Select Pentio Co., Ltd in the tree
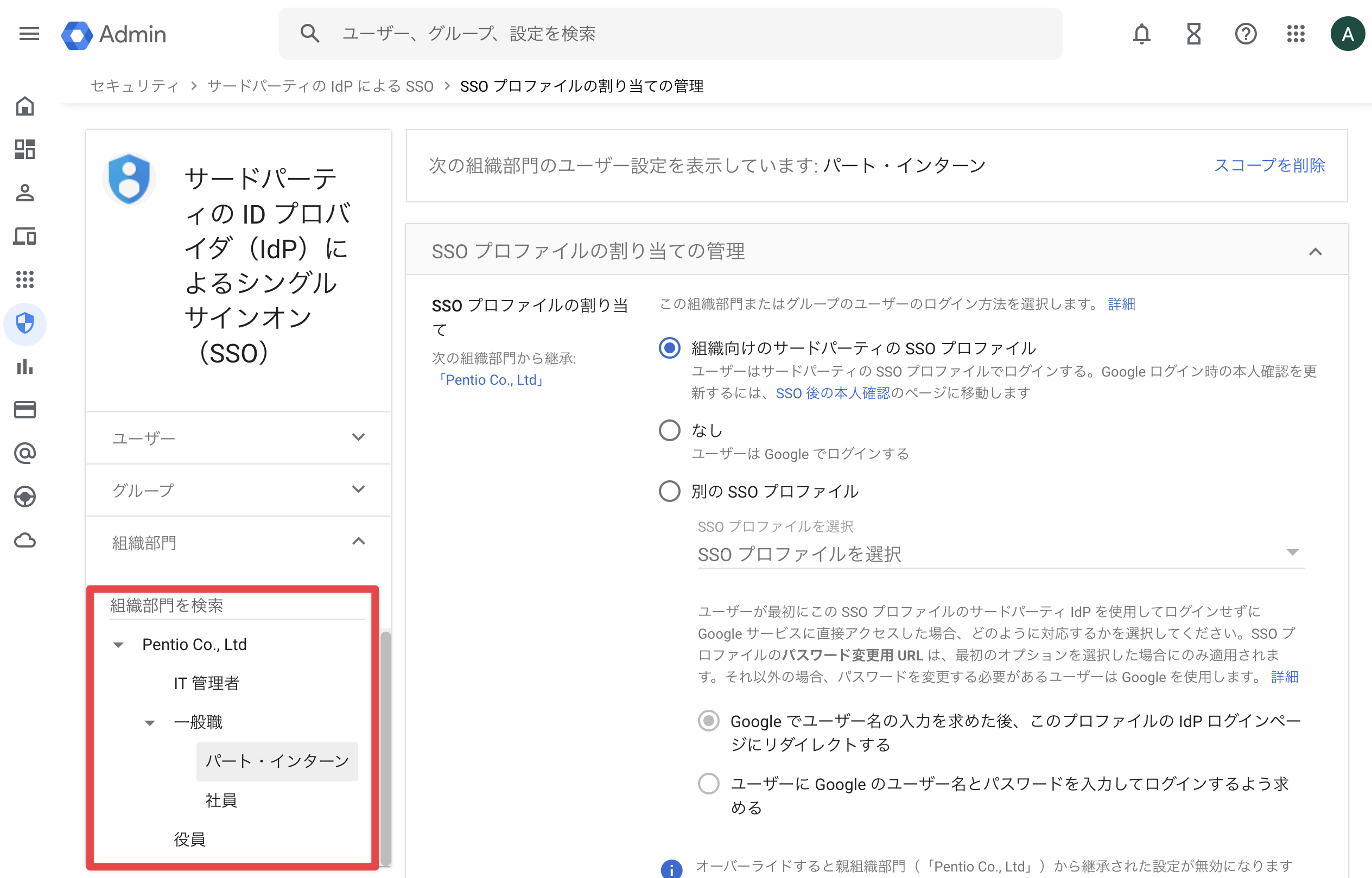This screenshot has width=1372, height=878. click(x=194, y=644)
